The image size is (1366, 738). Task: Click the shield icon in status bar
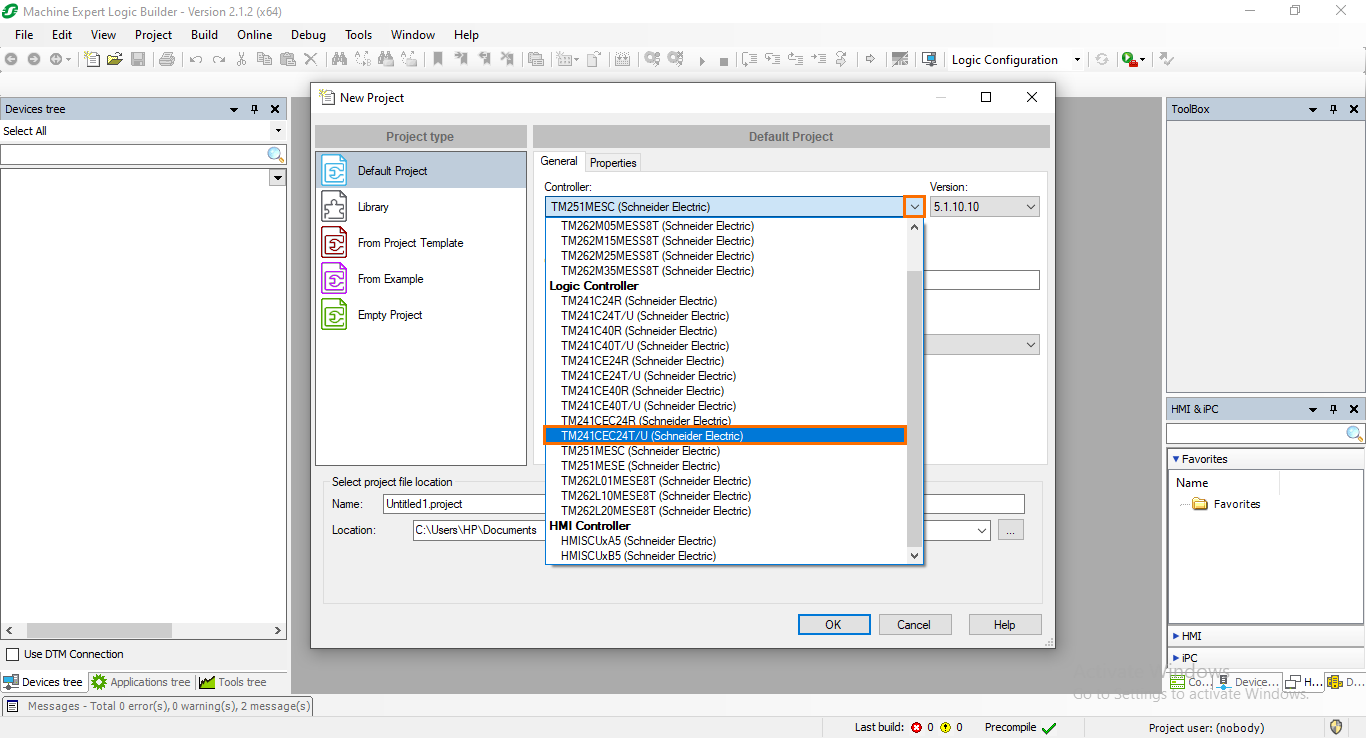(x=1336, y=727)
